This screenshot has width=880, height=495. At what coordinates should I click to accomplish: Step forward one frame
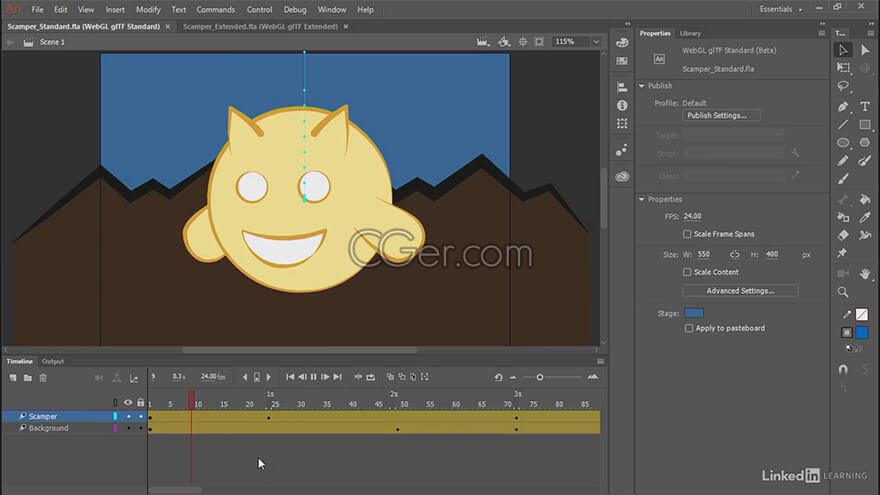326,377
